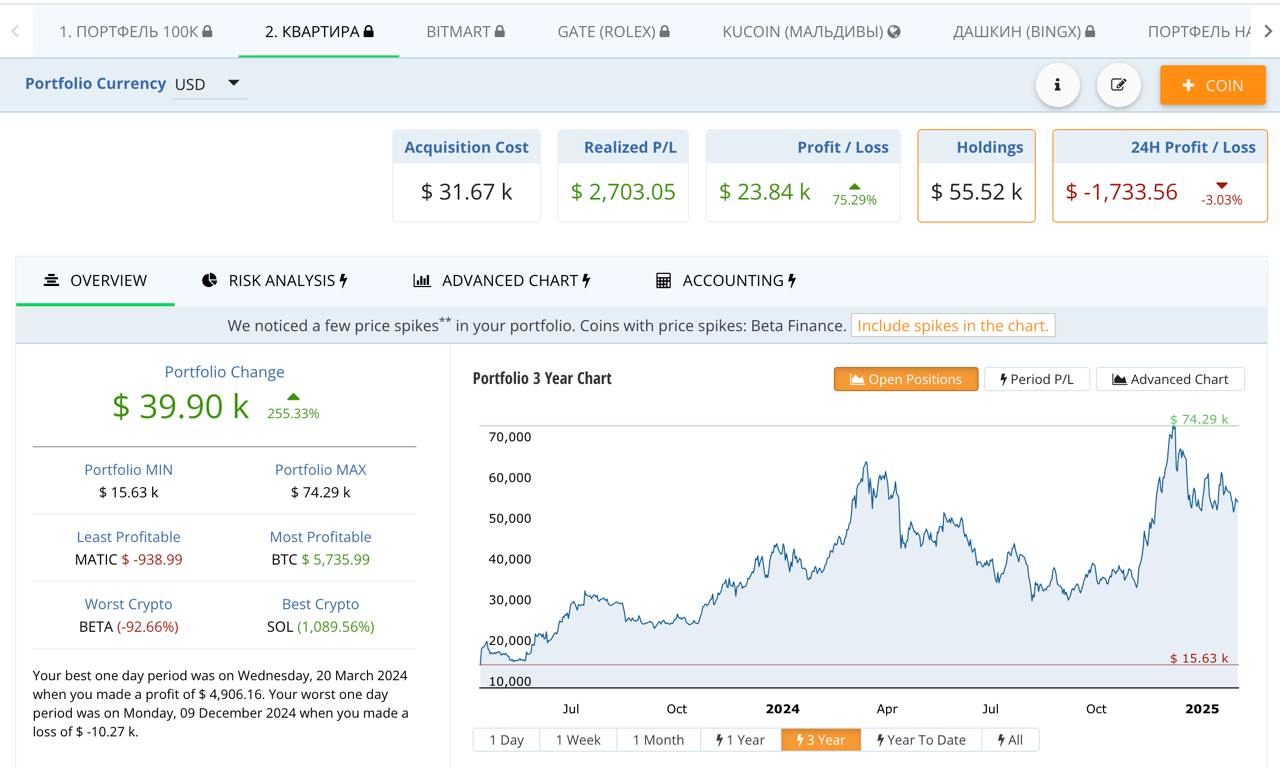Click the edit portfolio pencil icon
This screenshot has width=1280, height=768.
click(x=1119, y=85)
